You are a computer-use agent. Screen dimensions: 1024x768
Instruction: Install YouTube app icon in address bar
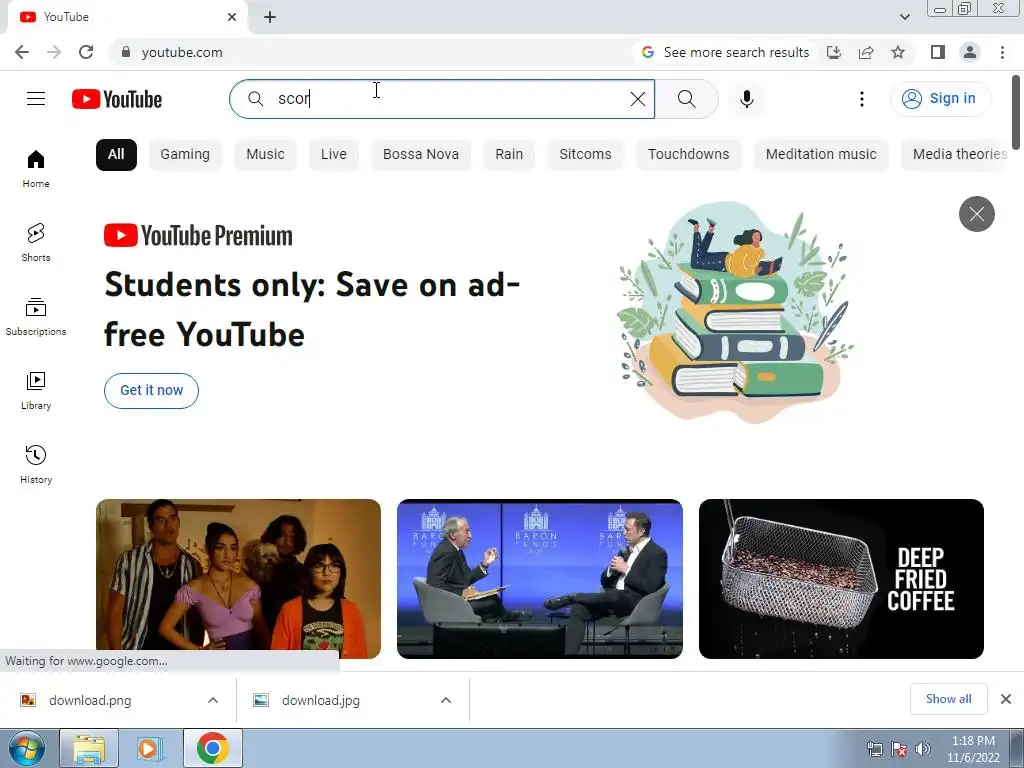pyautogui.click(x=834, y=52)
